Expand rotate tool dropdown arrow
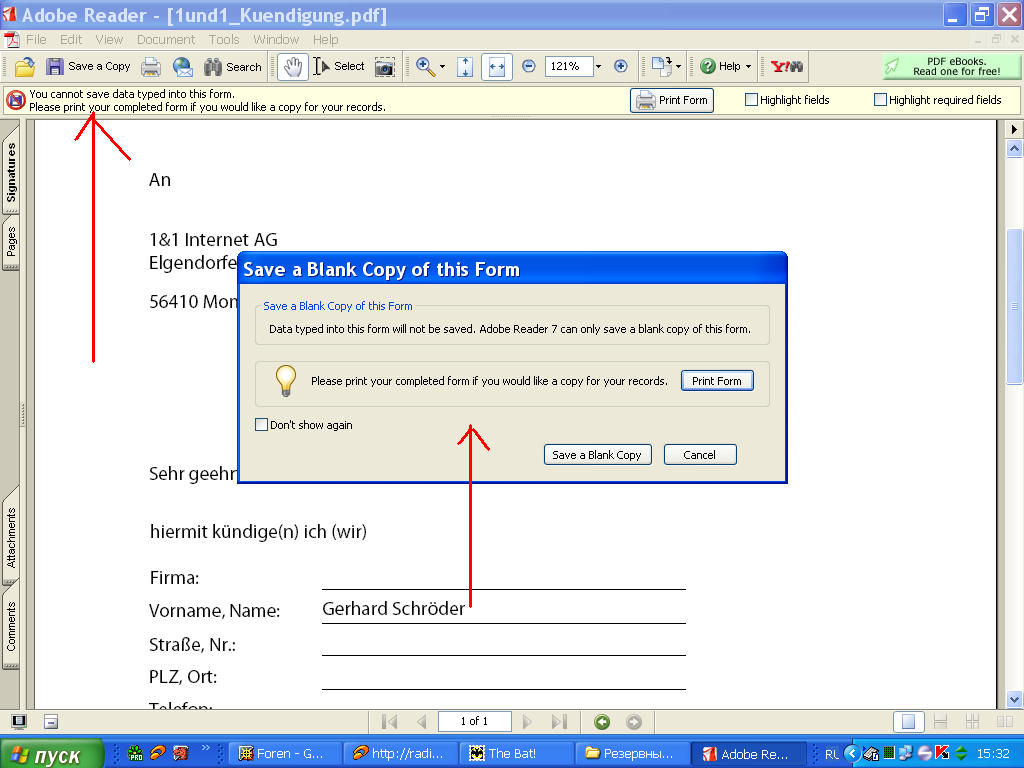Image resolution: width=1024 pixels, height=768 pixels. [x=678, y=67]
